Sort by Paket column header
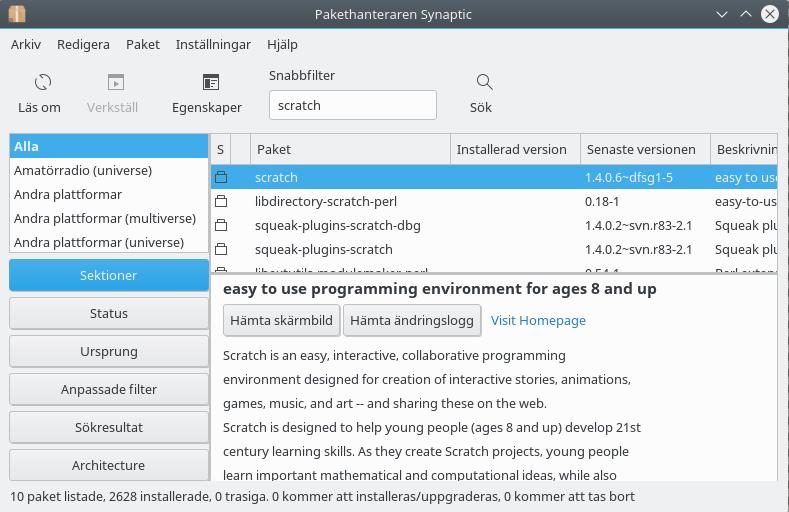Image resolution: width=789 pixels, height=512 pixels. [350, 149]
